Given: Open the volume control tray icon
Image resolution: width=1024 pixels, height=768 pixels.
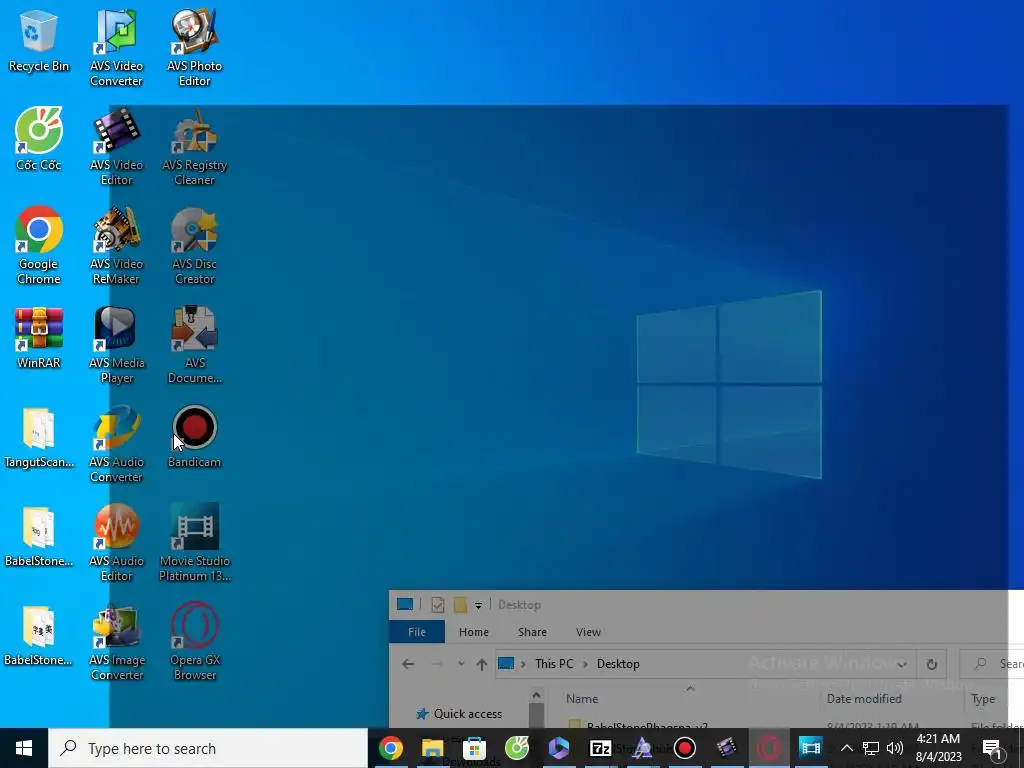Looking at the screenshot, I should pos(895,748).
